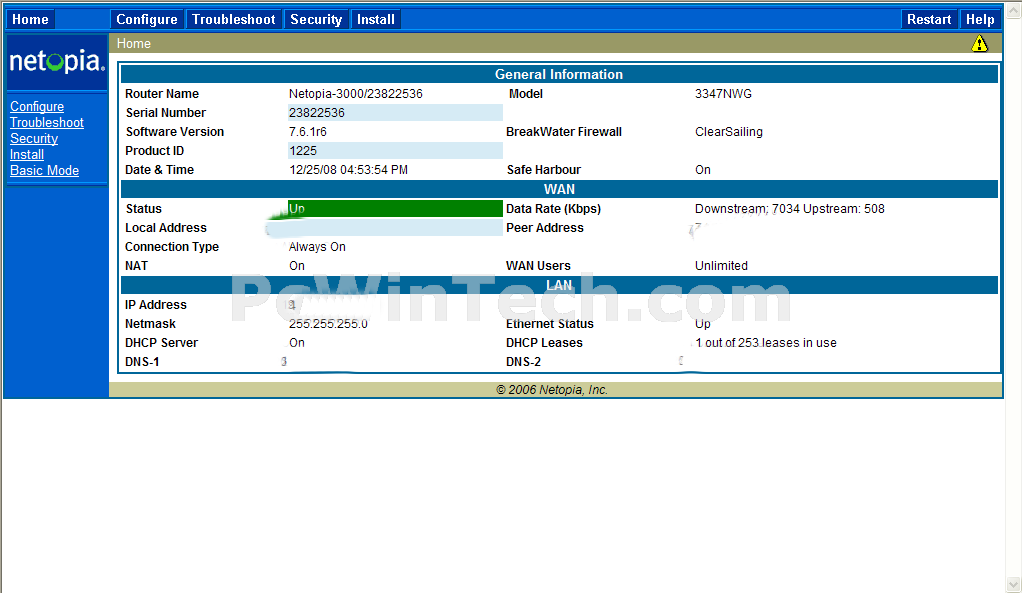The image size is (1022, 593).
Task: Click the Ethernet Status 'Up' value
Action: (703, 324)
